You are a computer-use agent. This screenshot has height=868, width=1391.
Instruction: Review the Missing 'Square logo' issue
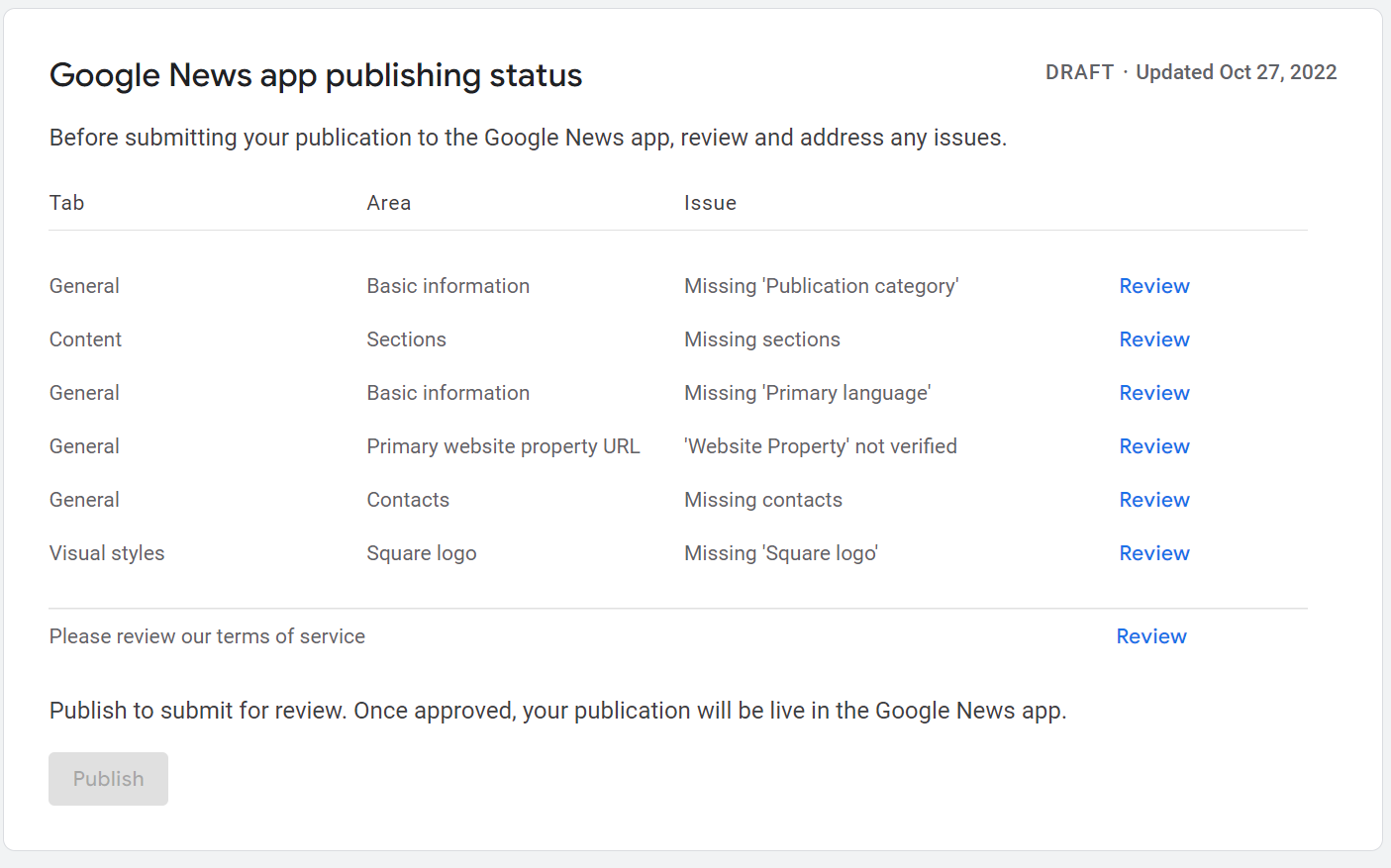coord(1153,553)
